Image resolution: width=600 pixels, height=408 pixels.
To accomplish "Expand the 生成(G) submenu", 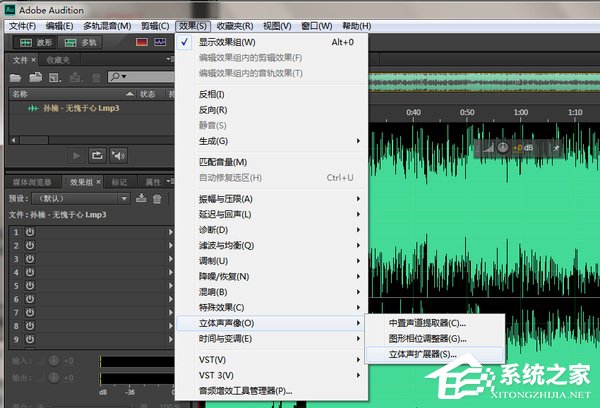I will point(271,141).
